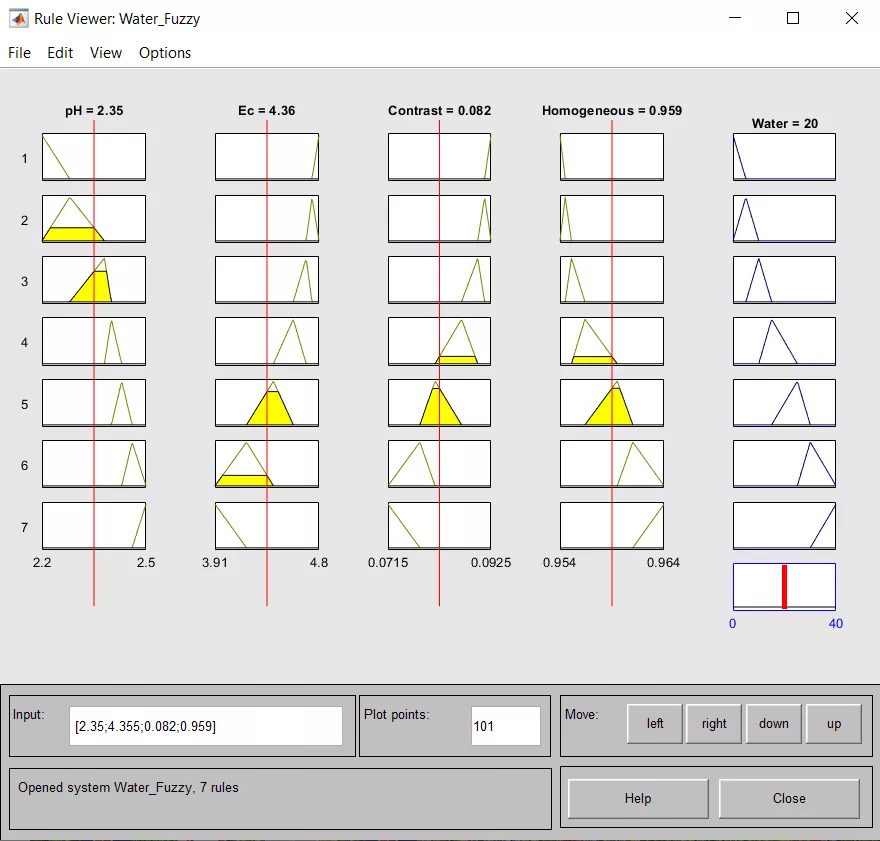Click the Water = 20 output title
Screen dimensions: 880x841
pos(785,123)
